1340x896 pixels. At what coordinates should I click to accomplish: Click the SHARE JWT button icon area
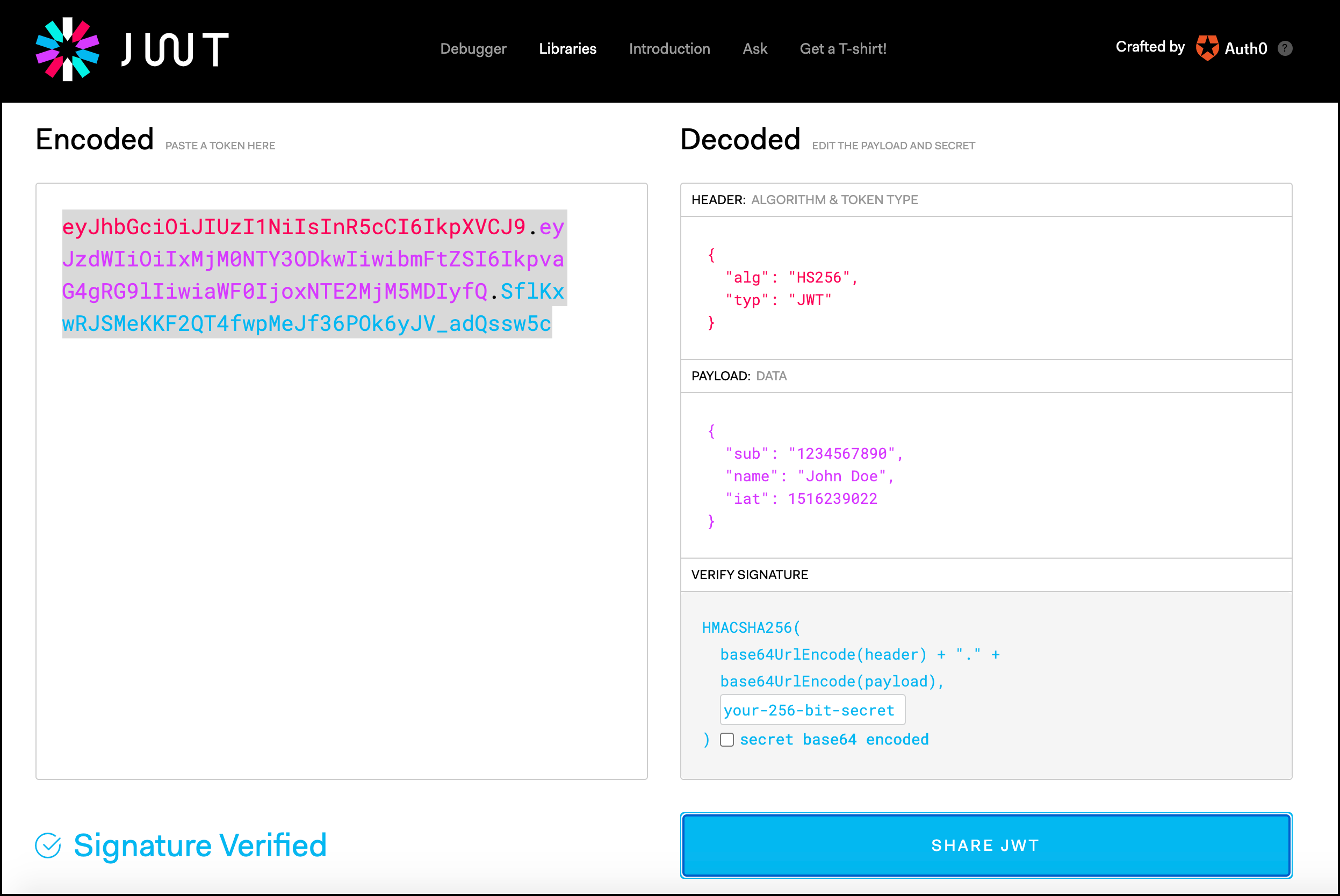tap(985, 845)
